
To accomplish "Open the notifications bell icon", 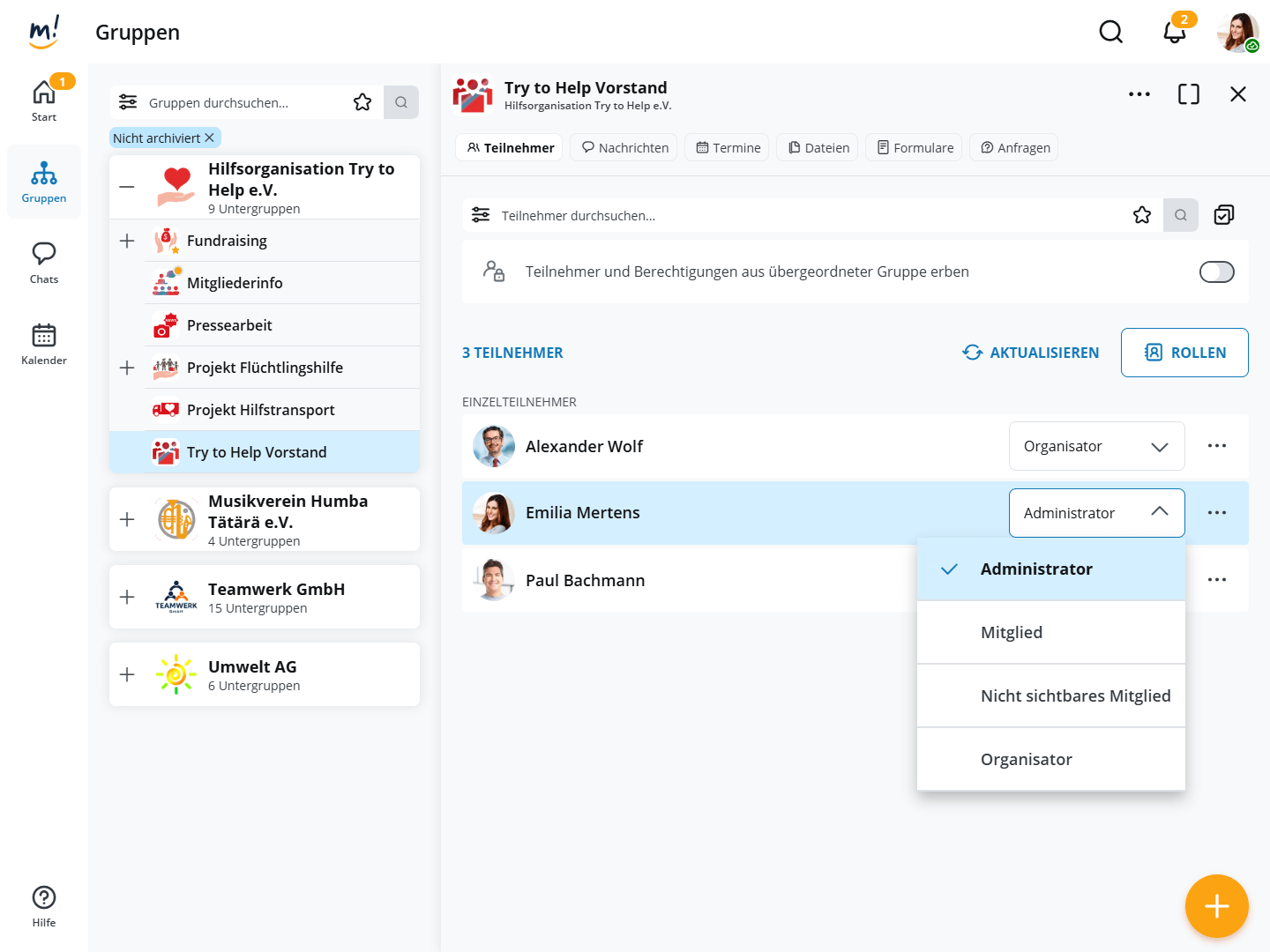I will pos(1174,33).
